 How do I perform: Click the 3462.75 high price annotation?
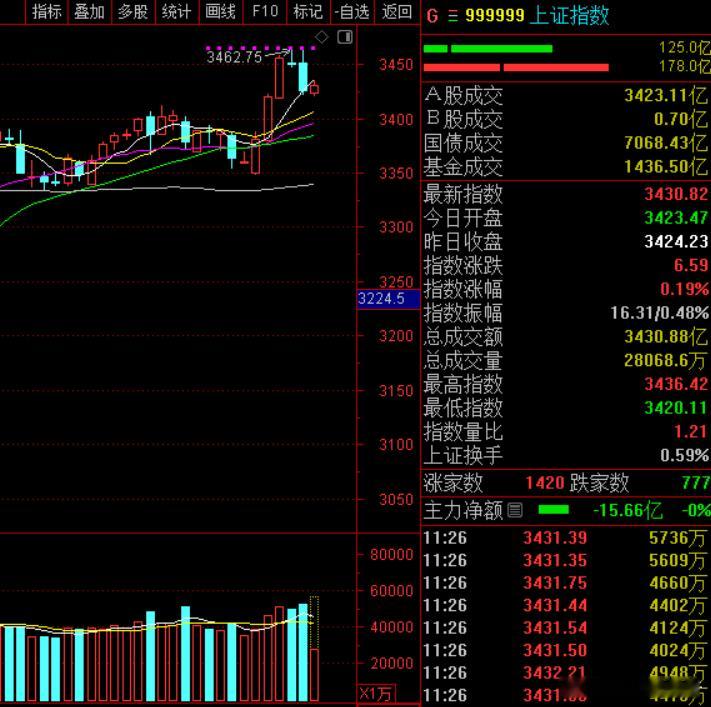[x=234, y=57]
